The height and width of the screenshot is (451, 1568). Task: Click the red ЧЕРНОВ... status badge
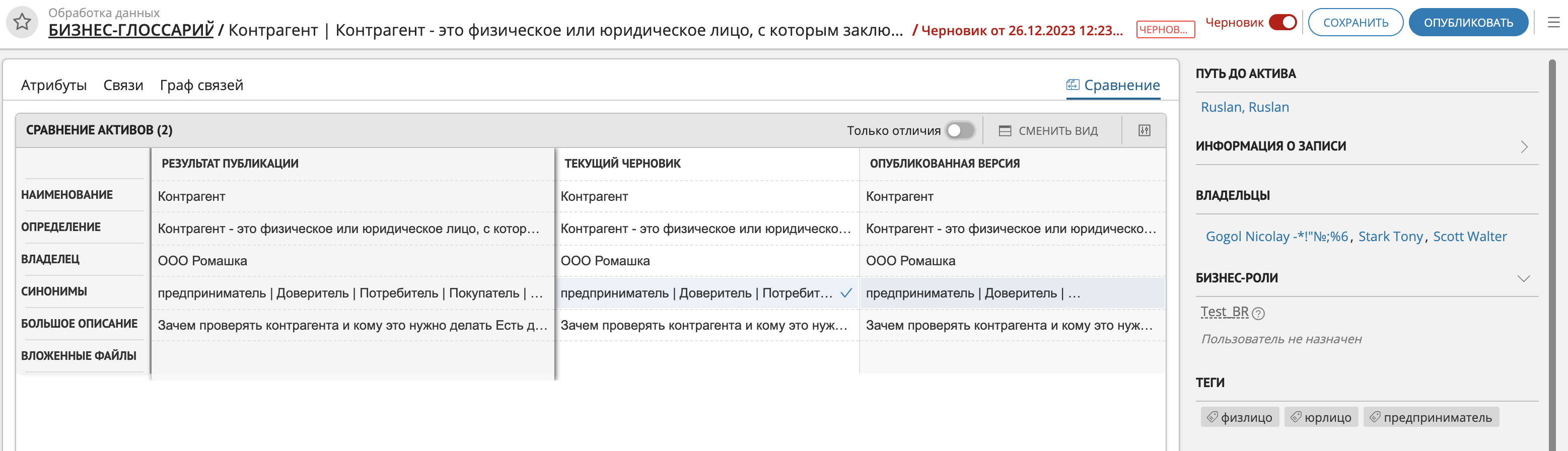[1165, 29]
